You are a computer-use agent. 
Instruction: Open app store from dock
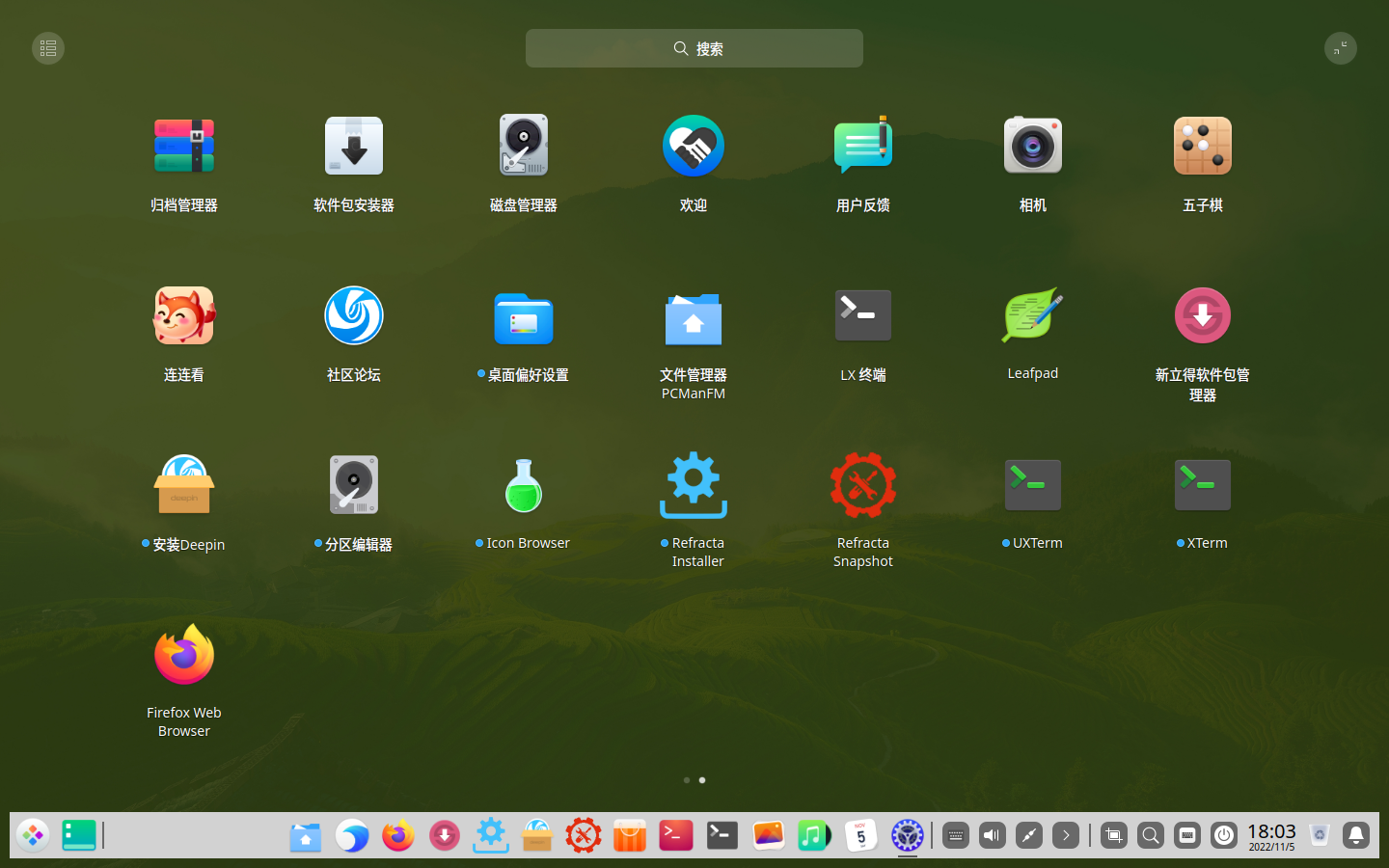pyautogui.click(x=630, y=835)
